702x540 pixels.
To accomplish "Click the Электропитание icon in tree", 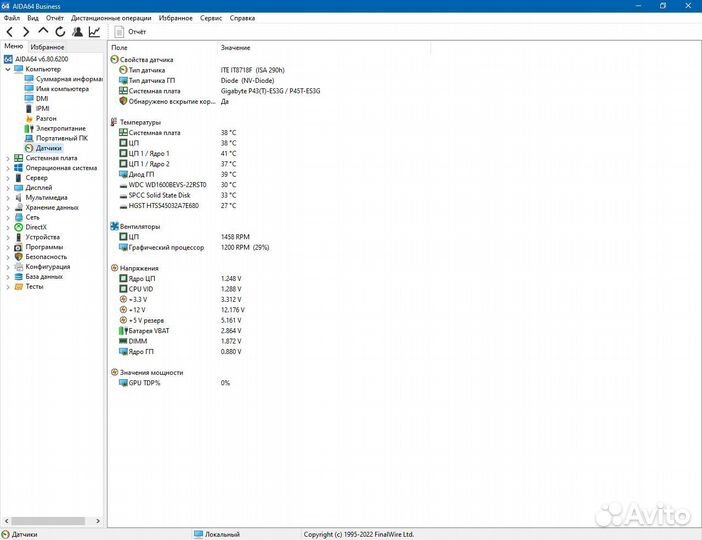I will coord(29,128).
